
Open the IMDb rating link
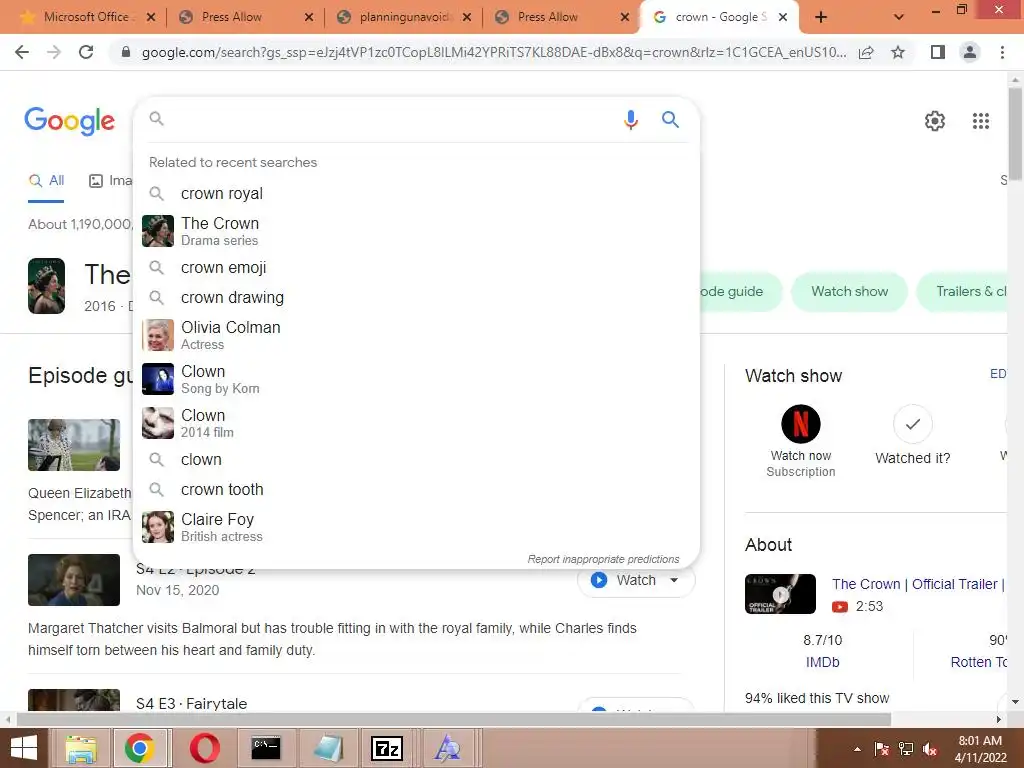(x=822, y=662)
